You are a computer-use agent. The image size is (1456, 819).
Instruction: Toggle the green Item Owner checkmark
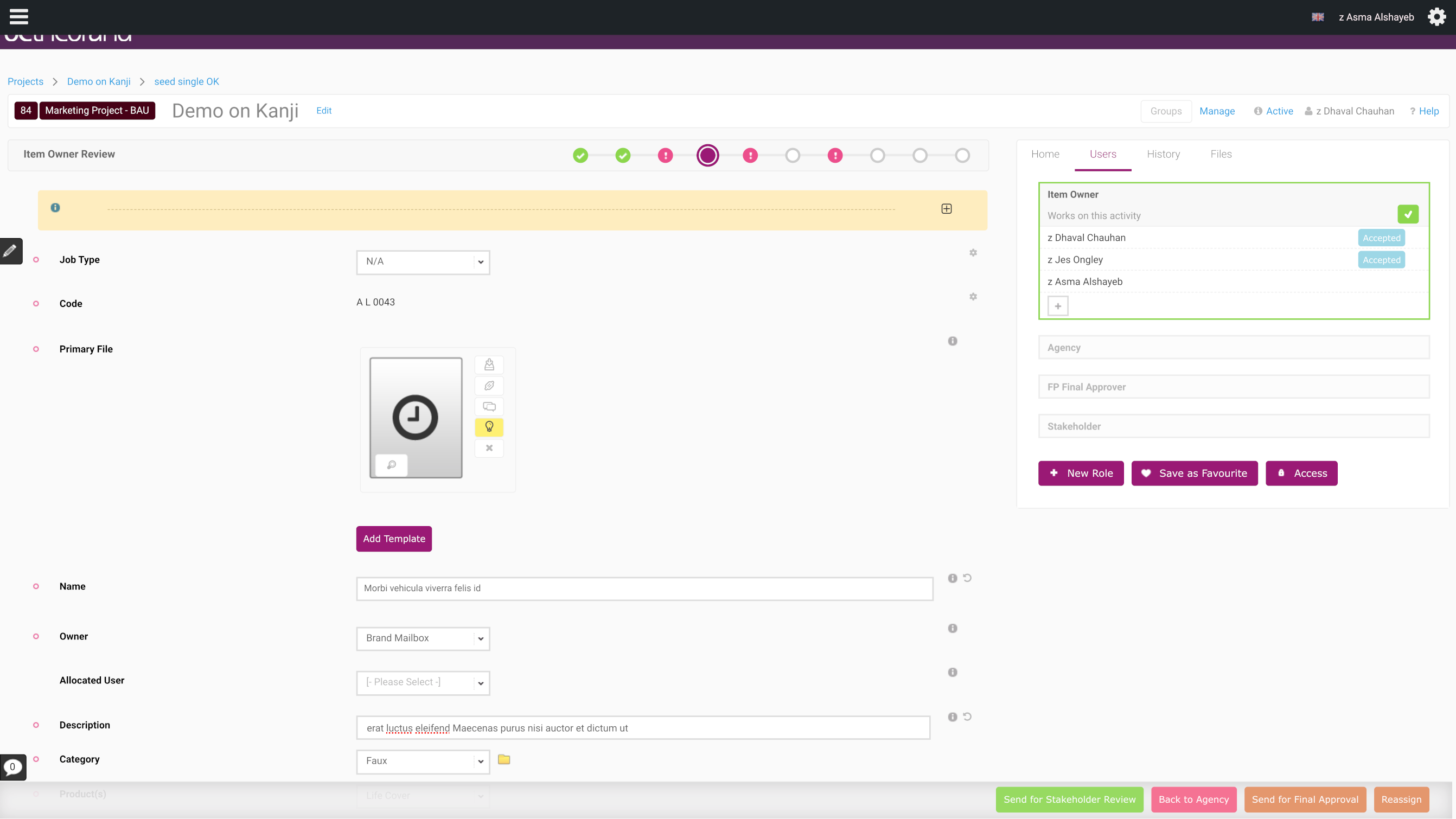coord(1408,214)
